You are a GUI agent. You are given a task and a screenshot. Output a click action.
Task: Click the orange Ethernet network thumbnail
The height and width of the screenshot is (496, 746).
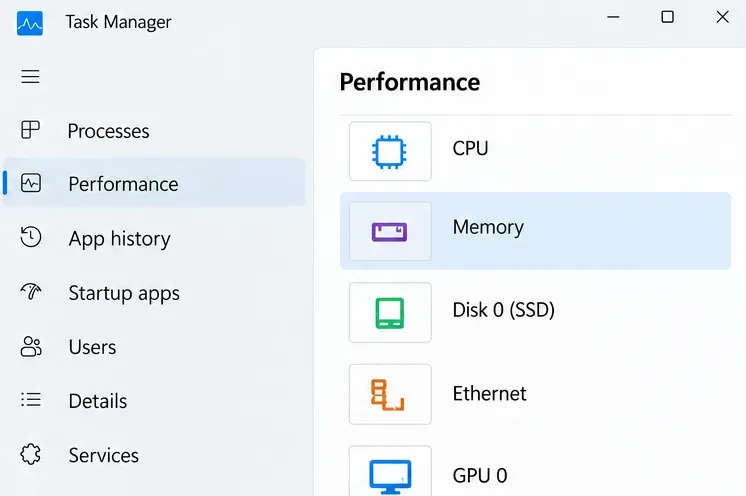click(x=390, y=394)
